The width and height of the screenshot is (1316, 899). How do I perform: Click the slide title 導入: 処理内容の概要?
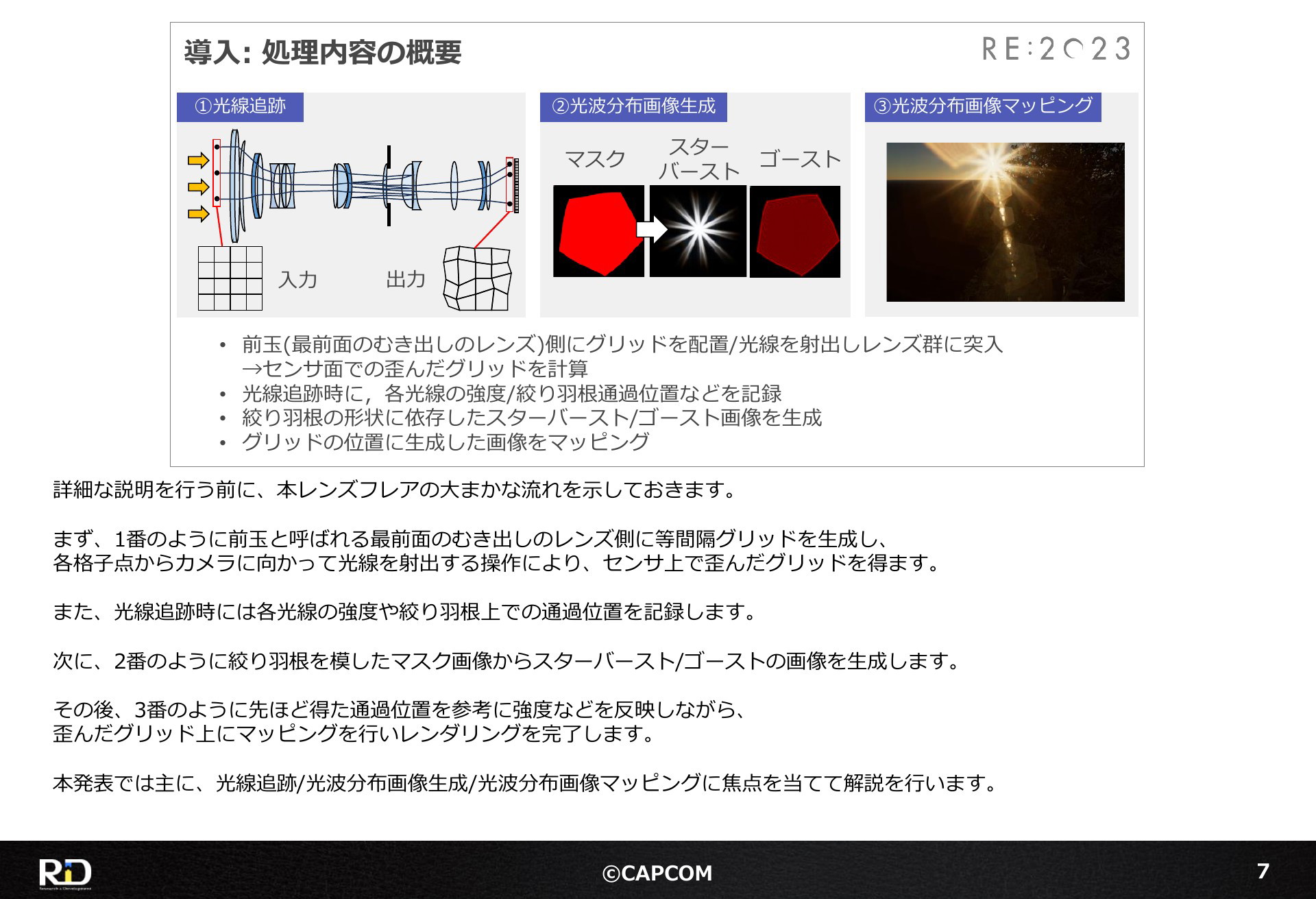click(323, 53)
